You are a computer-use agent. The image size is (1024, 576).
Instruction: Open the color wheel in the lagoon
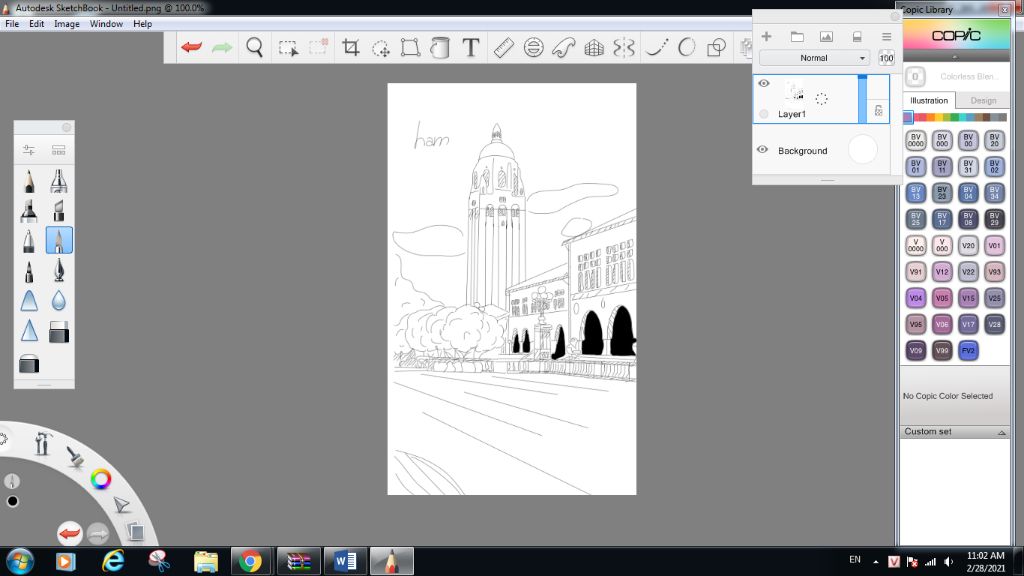[101, 479]
